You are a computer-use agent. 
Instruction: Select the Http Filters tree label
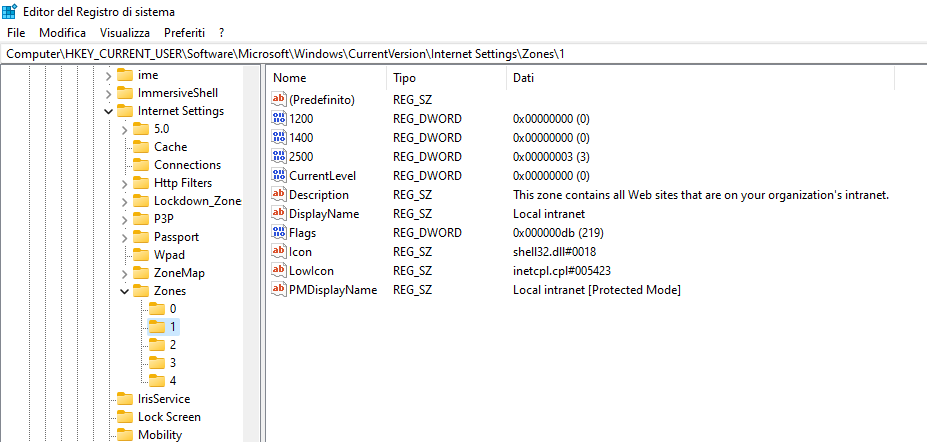(183, 183)
